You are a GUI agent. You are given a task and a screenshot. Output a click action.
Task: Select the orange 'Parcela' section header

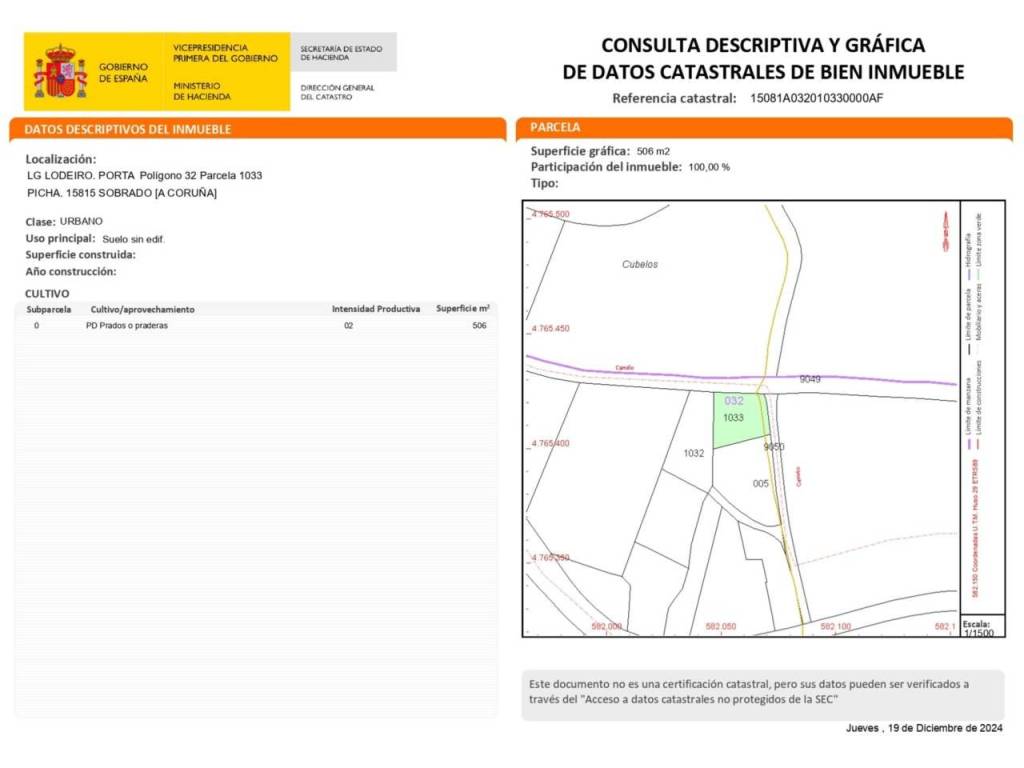[764, 128]
